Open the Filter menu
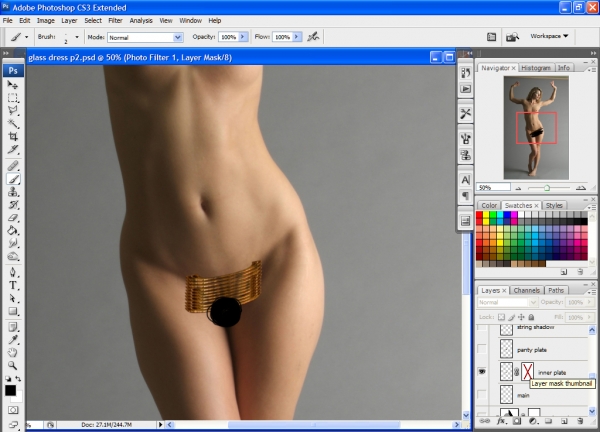This screenshot has height=432, width=600. coord(115,21)
